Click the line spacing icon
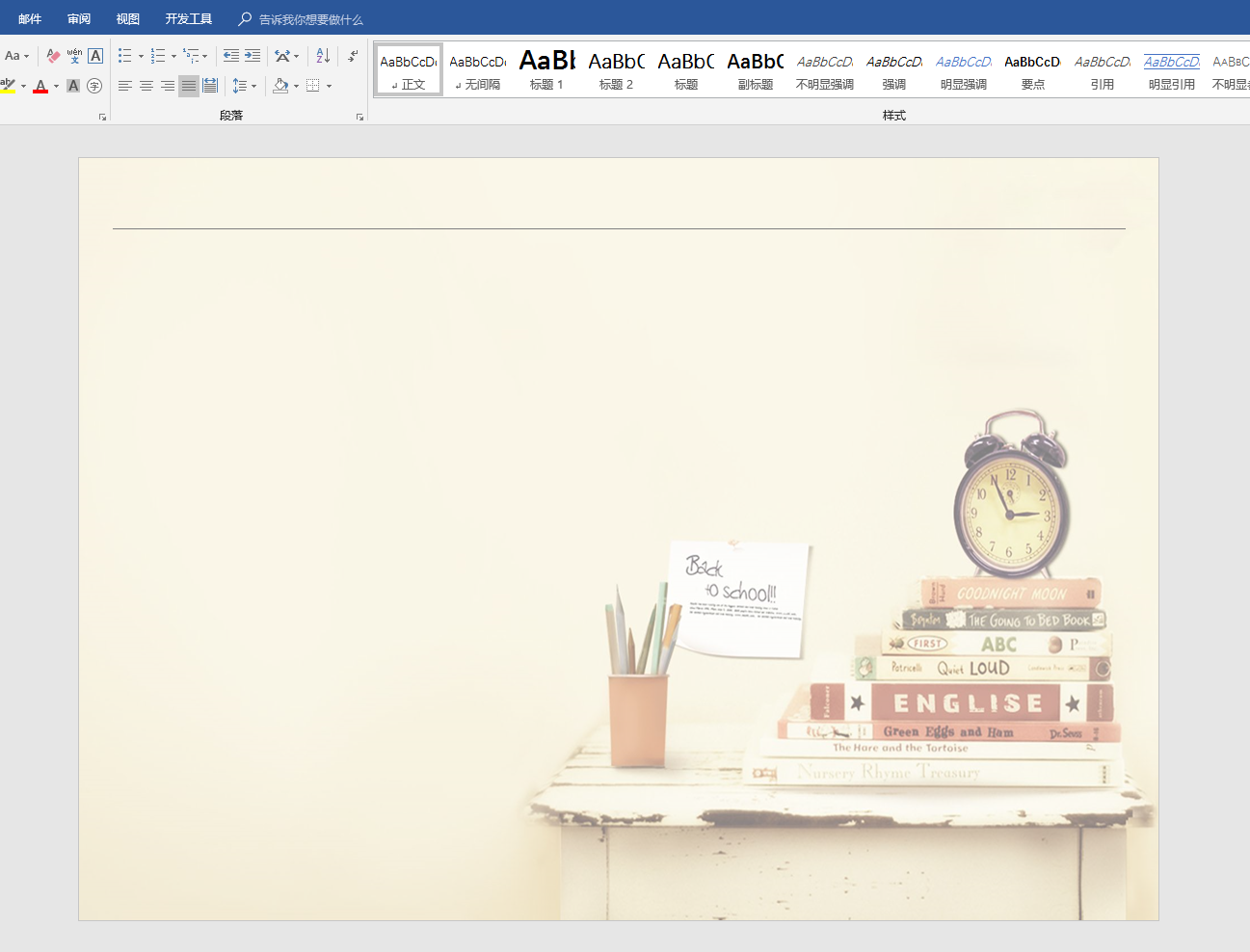Viewport: 1250px width, 952px height. (240, 86)
